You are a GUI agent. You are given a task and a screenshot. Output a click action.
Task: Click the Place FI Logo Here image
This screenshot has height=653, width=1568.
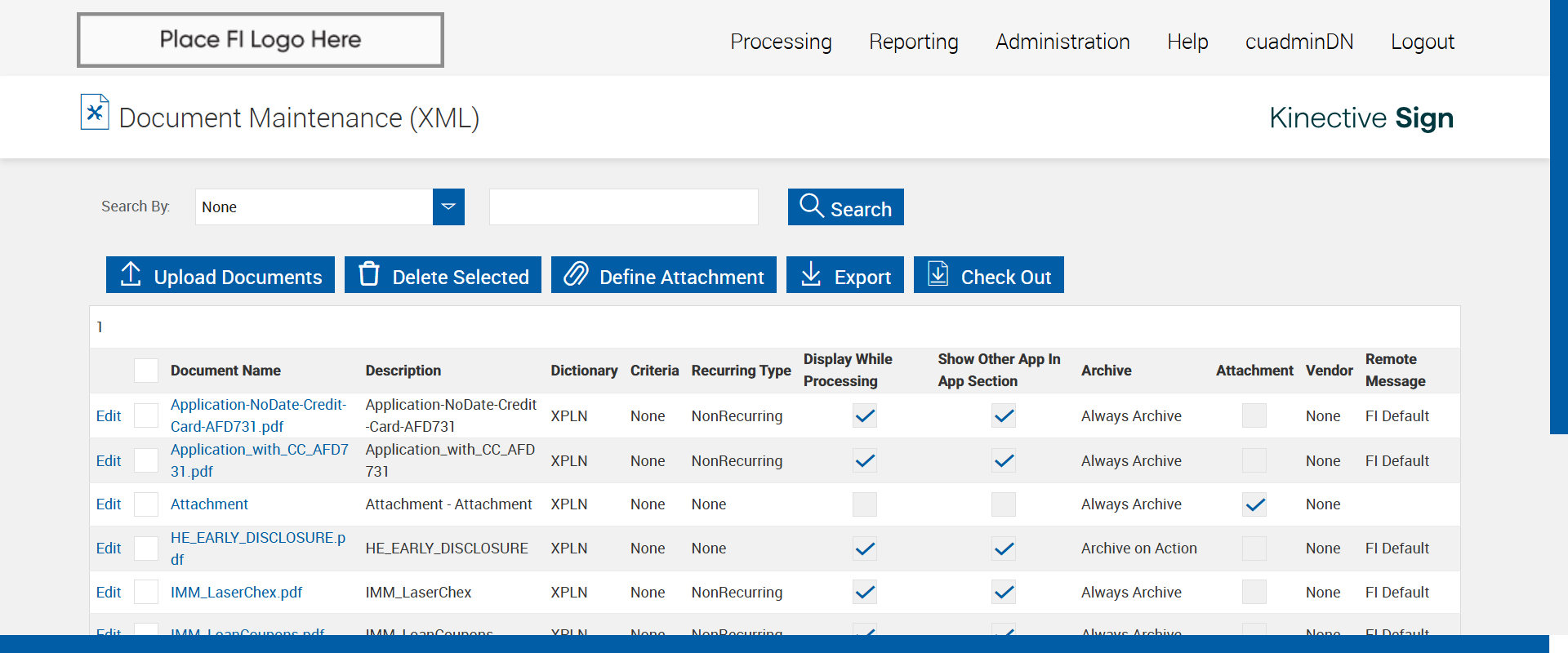click(x=261, y=40)
